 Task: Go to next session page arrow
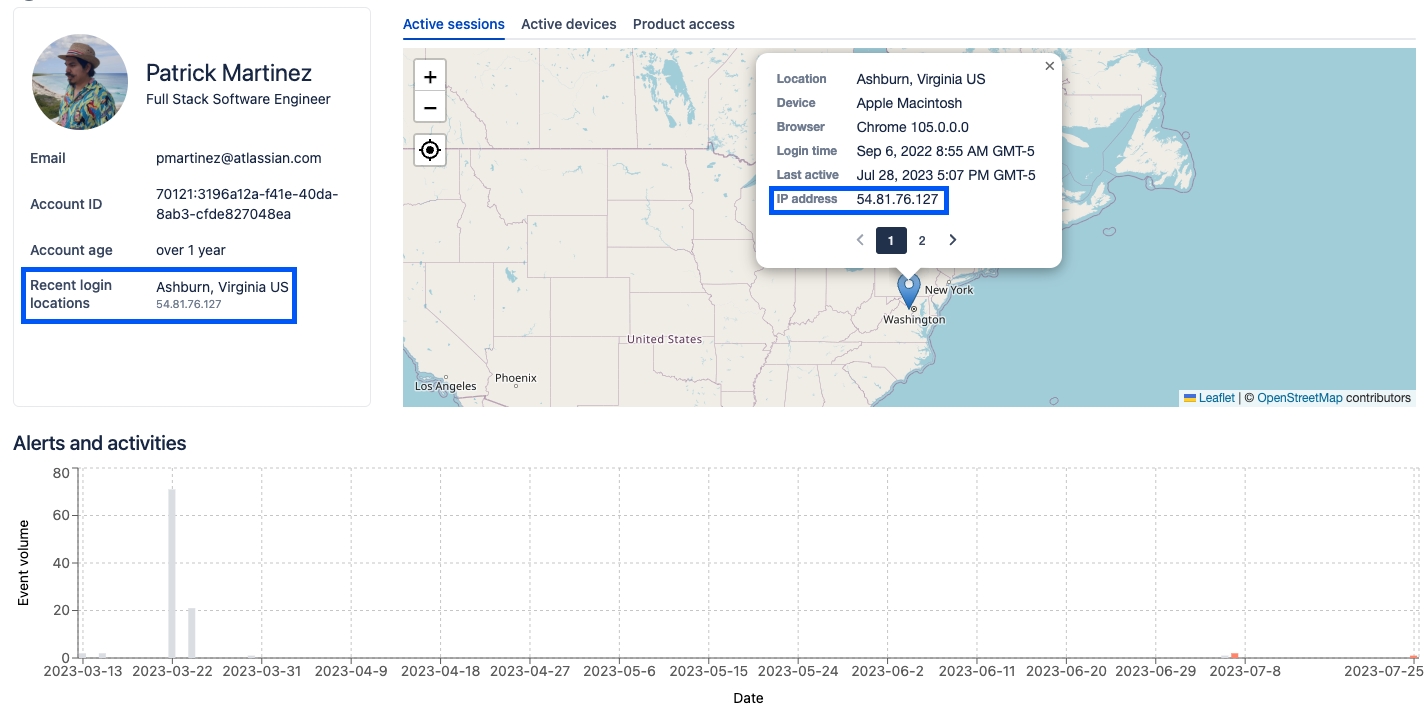[953, 240]
